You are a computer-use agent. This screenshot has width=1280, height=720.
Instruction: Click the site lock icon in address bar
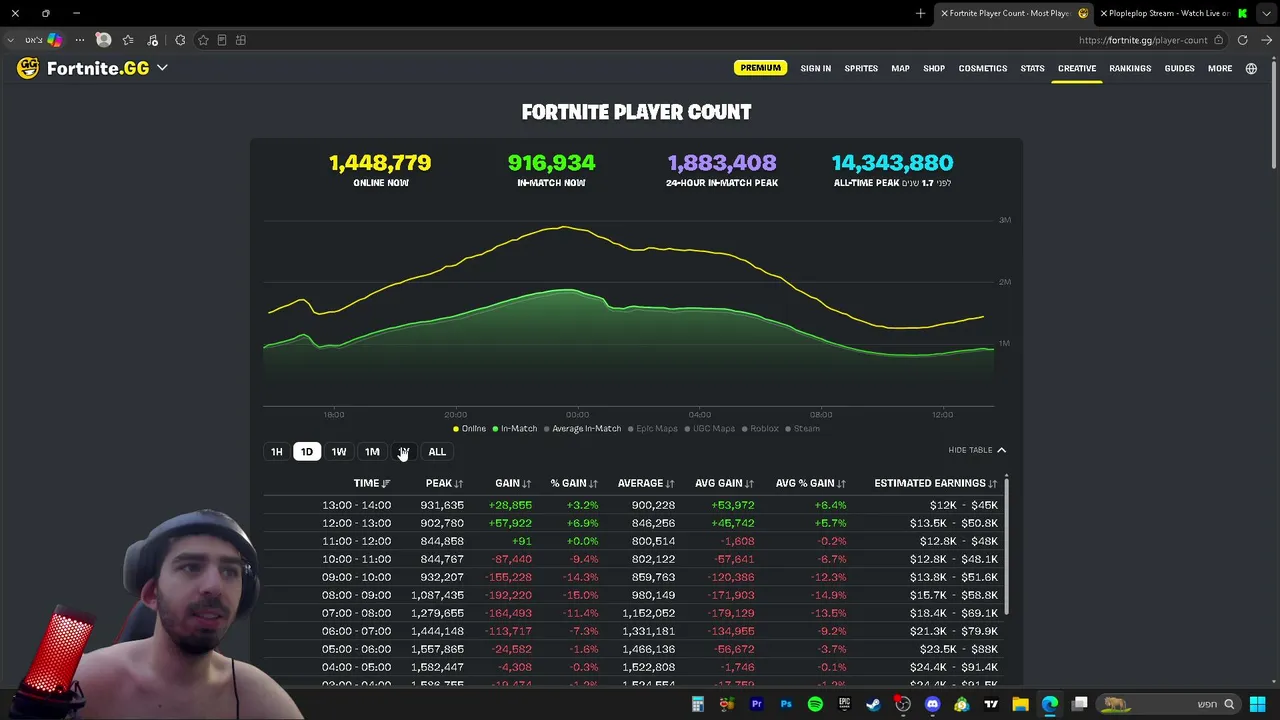click(1218, 40)
